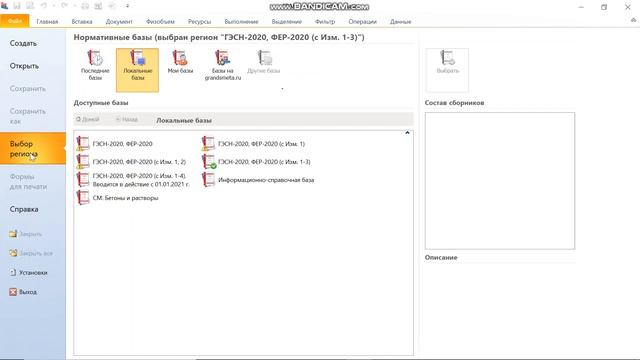Click the application icon in title bar
Screen dimensions: 640x360
(4, 6)
